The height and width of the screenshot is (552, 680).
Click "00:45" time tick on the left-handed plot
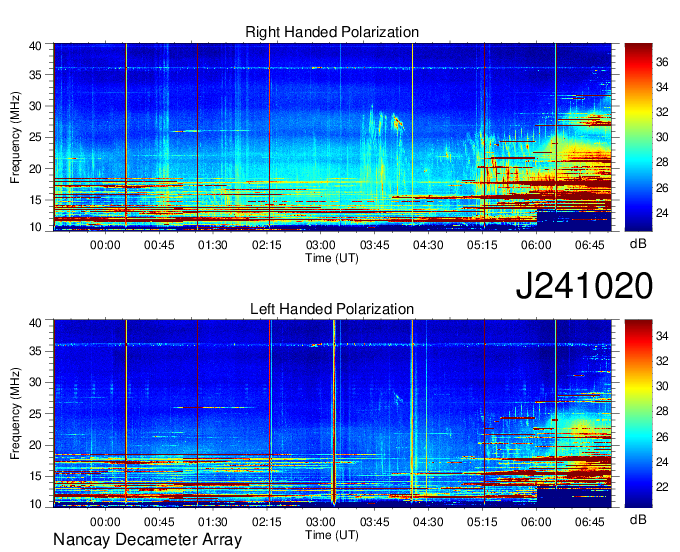point(159,522)
